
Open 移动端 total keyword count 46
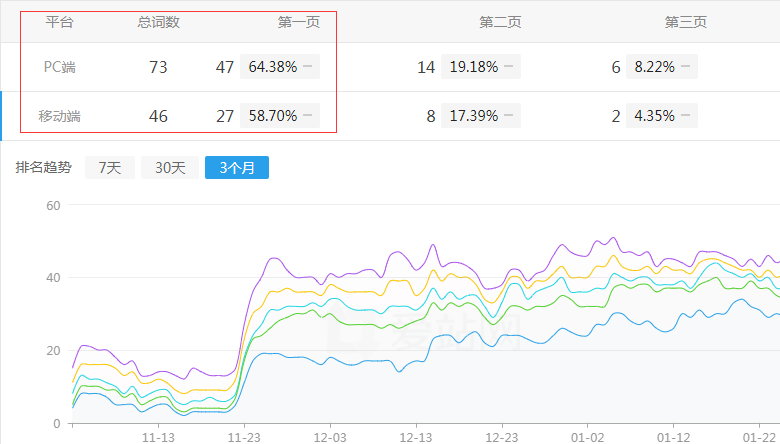tap(158, 116)
